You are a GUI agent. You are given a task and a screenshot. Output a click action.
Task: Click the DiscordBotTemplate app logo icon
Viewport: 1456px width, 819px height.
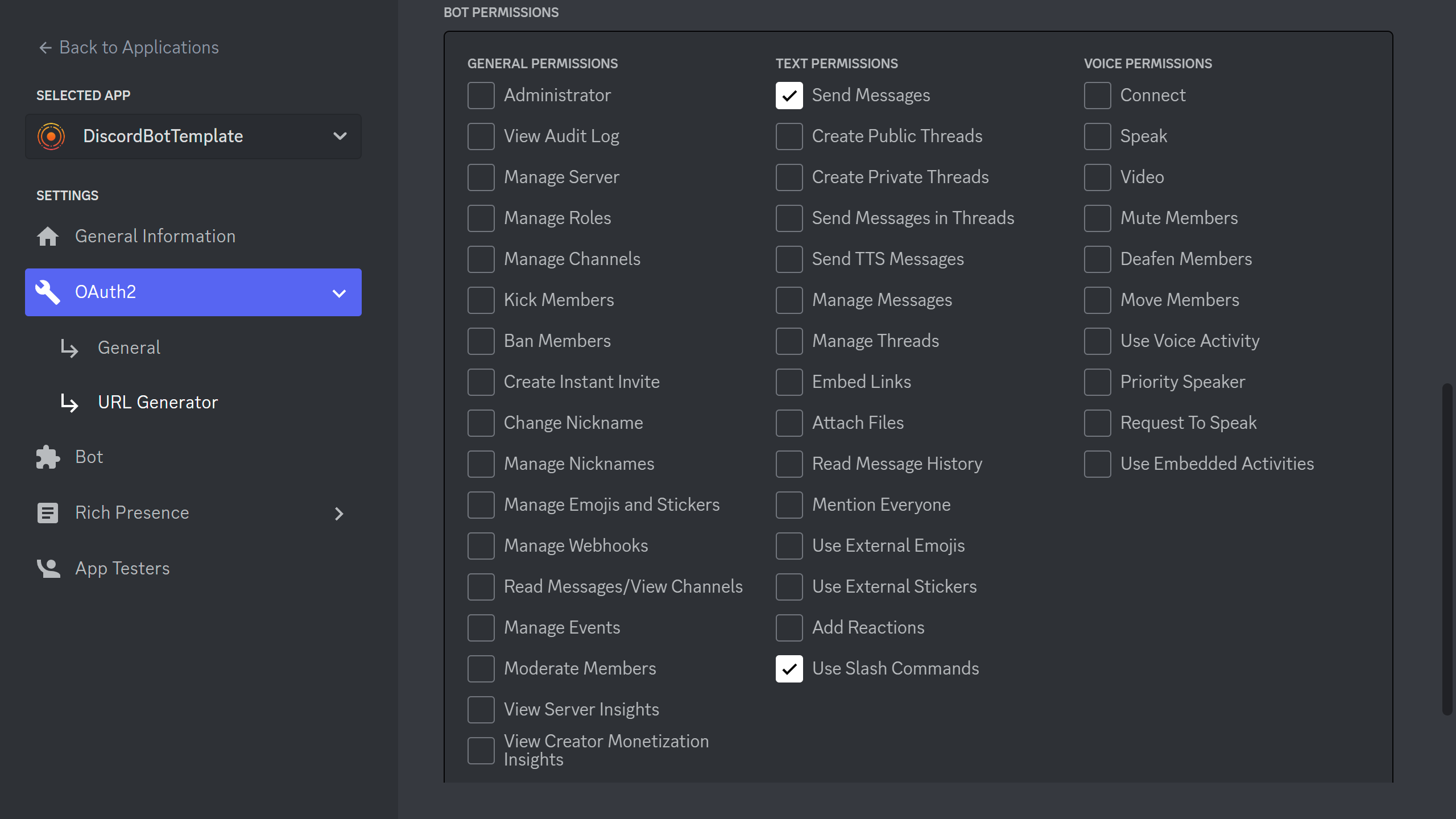click(51, 136)
